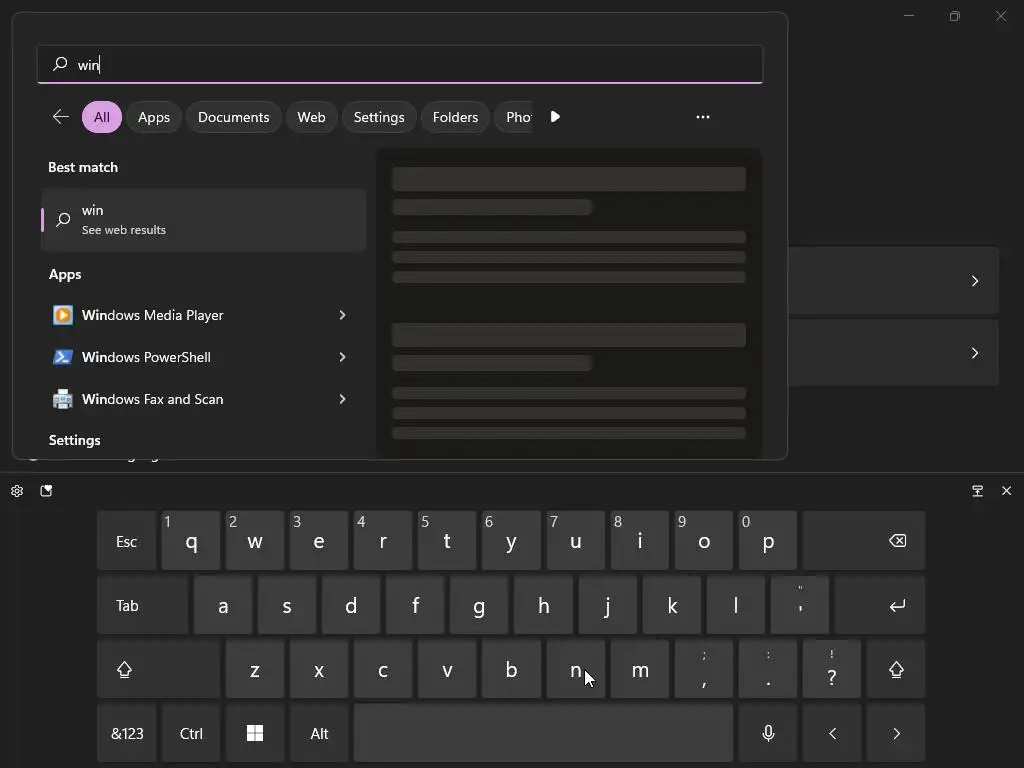Tap the Alt key

(319, 733)
